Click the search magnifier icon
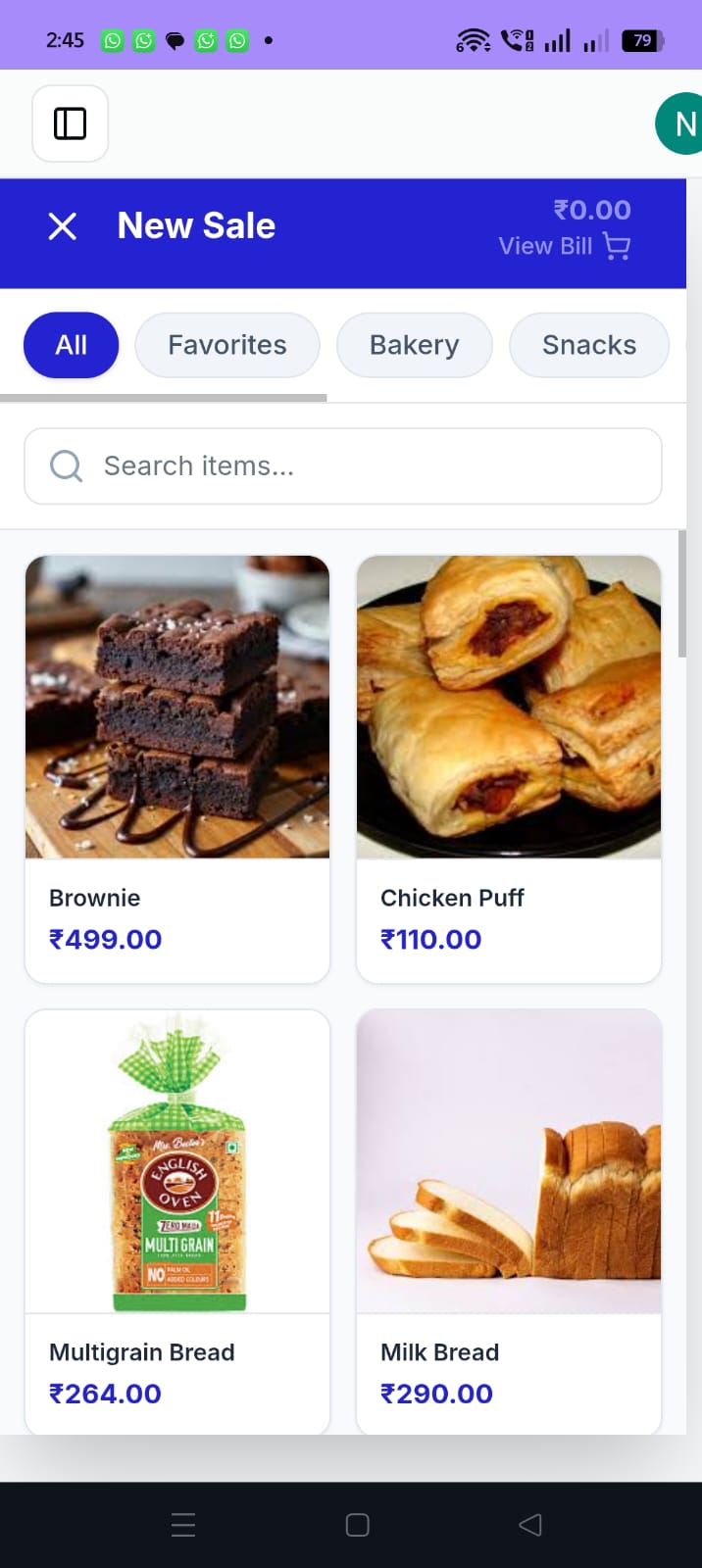Viewport: 702px width, 1568px height. (x=66, y=465)
